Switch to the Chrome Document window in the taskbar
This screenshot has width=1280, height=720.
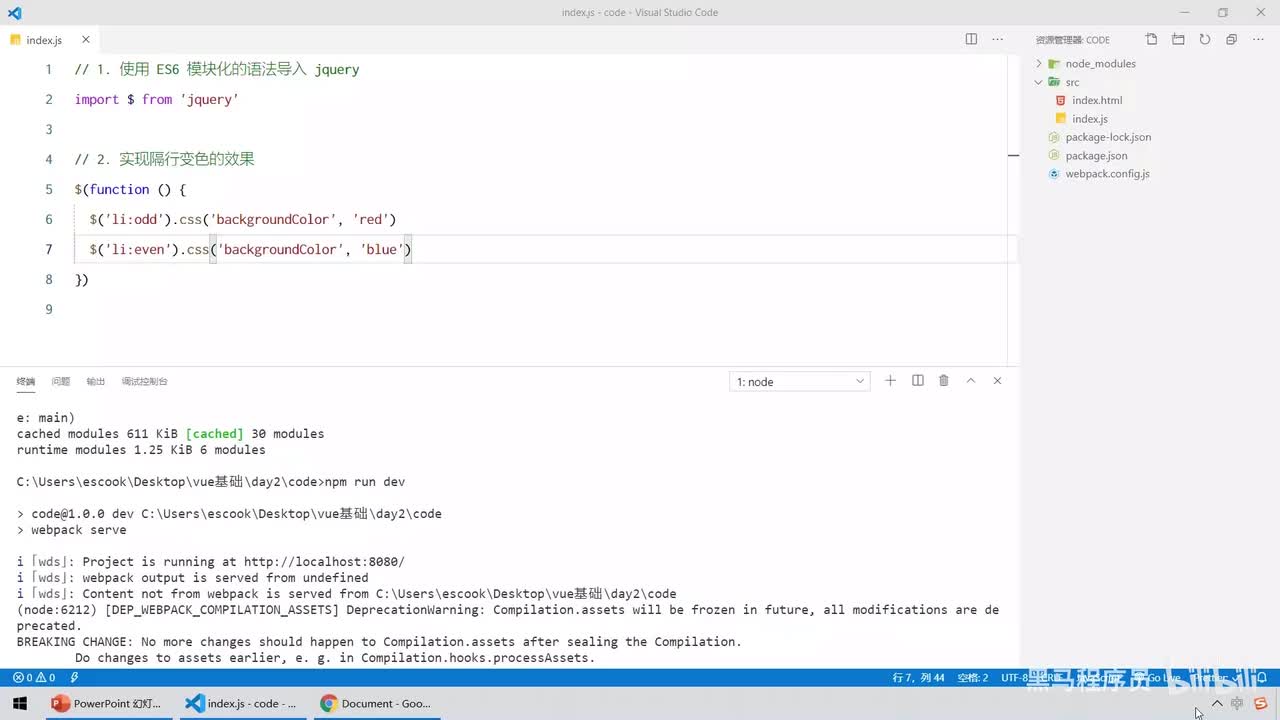(376, 703)
